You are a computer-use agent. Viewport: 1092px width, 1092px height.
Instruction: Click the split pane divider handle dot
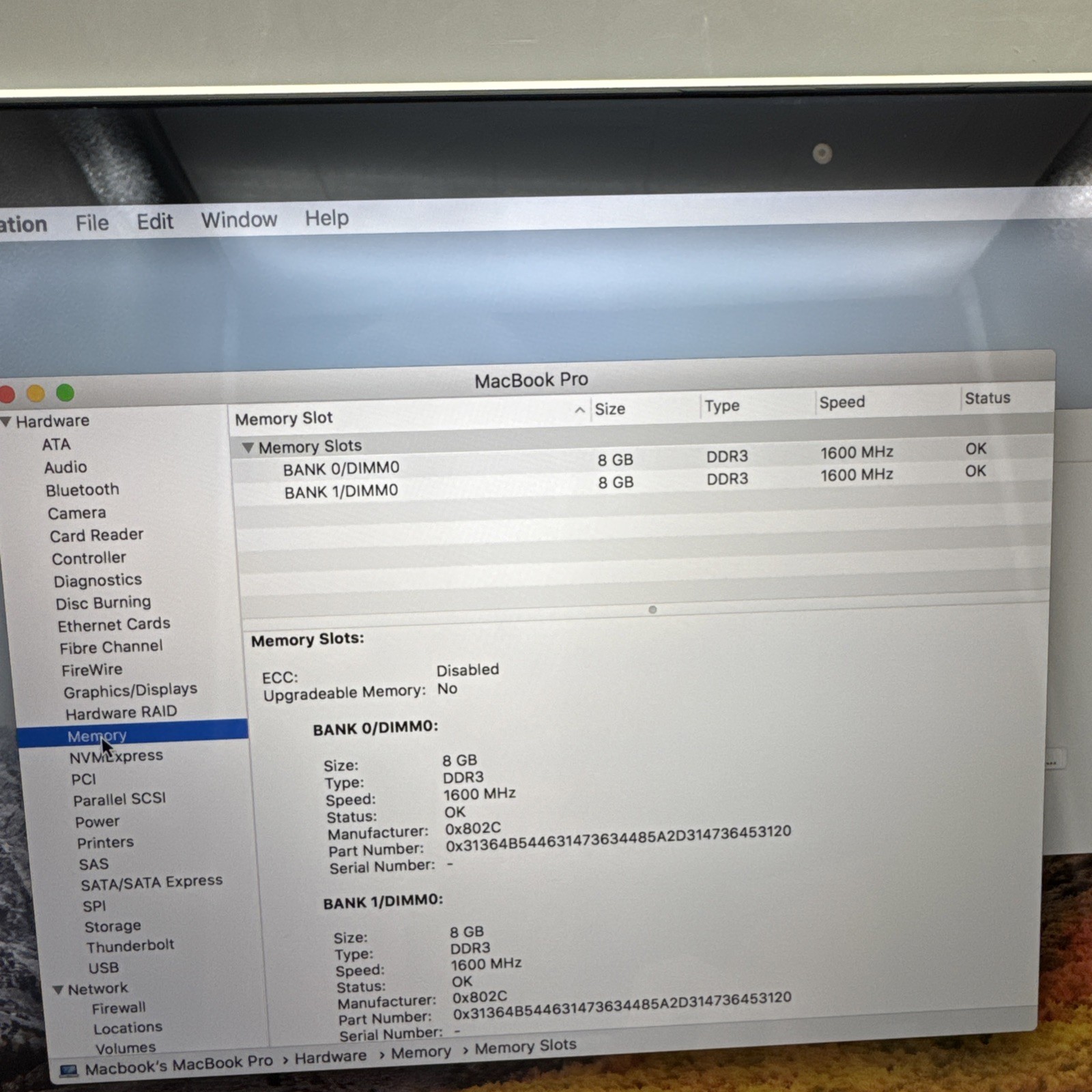pyautogui.click(x=652, y=609)
